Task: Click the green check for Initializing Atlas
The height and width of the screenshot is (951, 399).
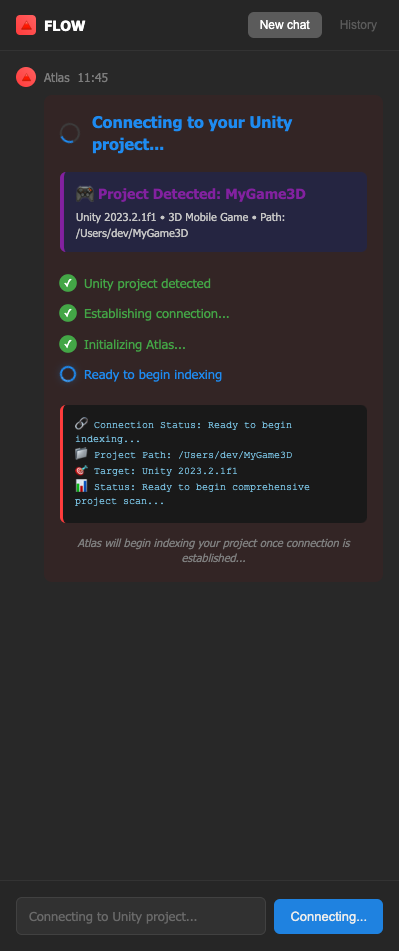Action: 68,344
